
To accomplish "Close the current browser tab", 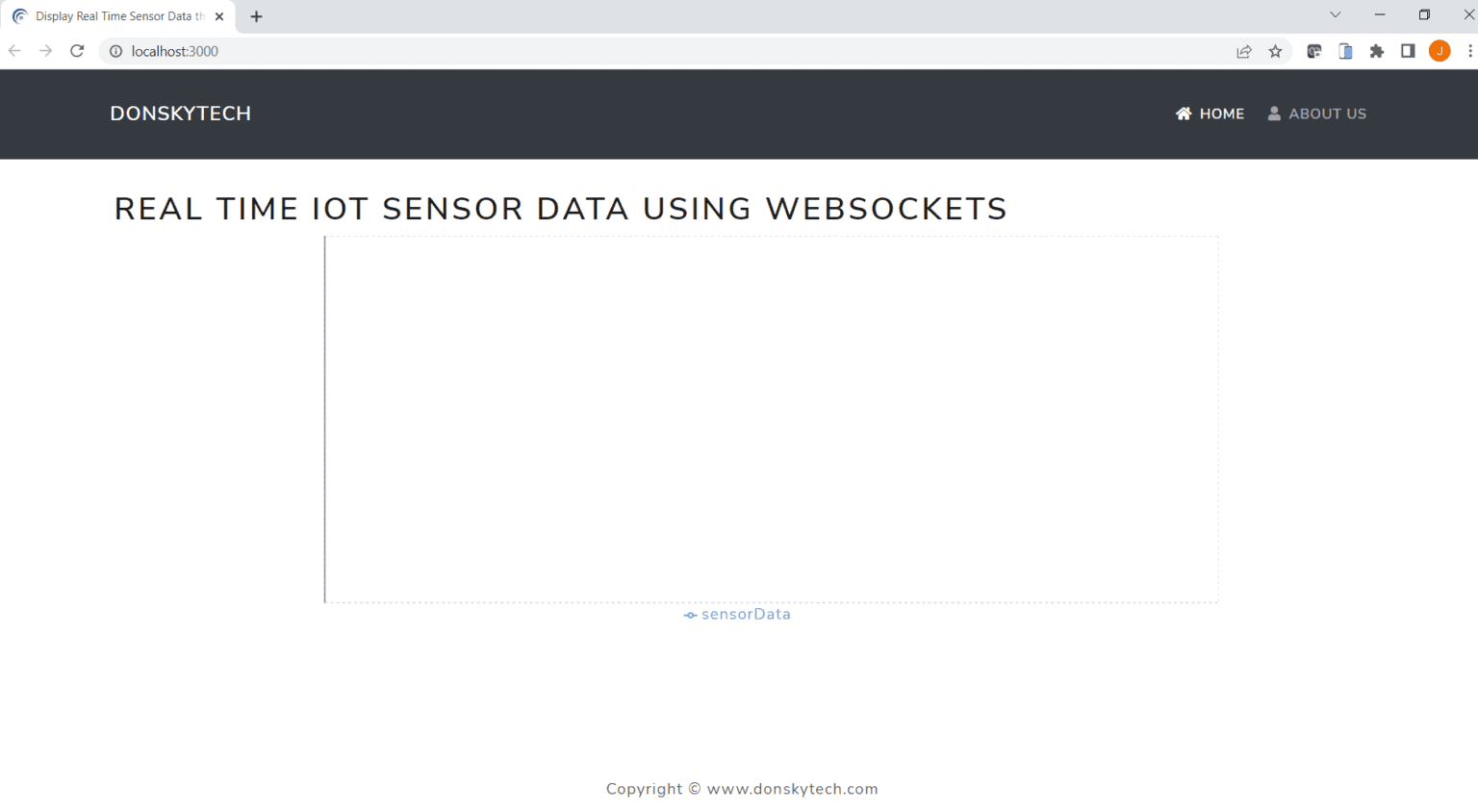I will [x=219, y=16].
